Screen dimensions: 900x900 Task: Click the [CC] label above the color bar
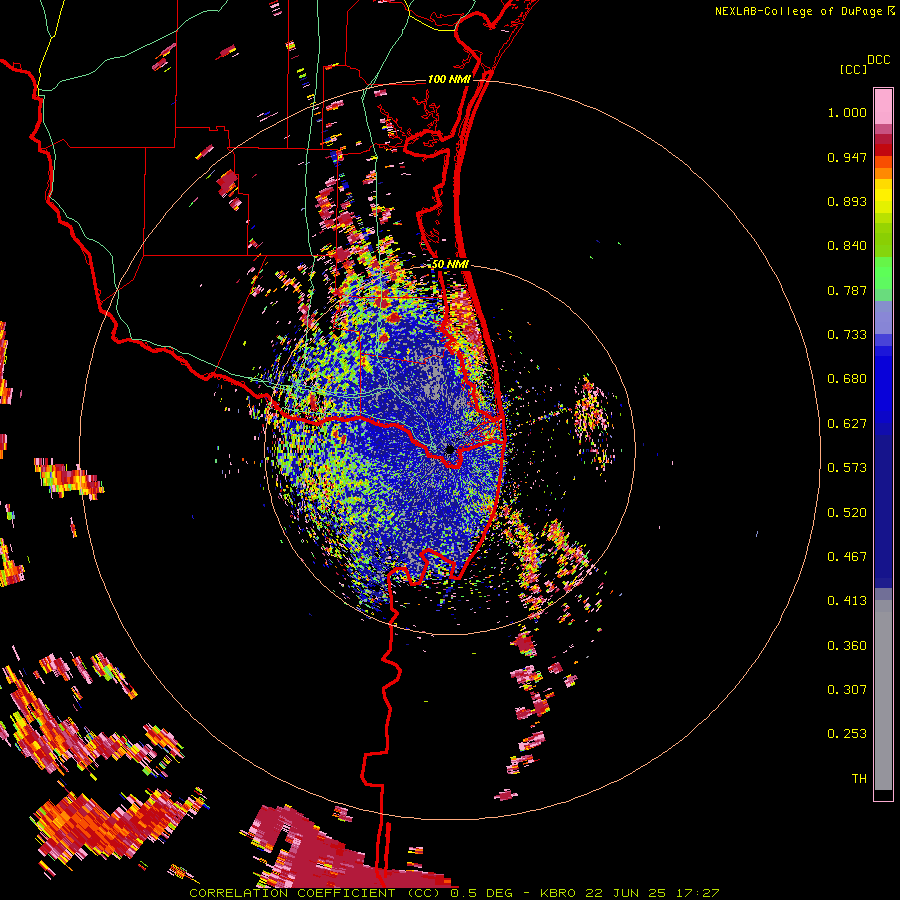tap(853, 69)
